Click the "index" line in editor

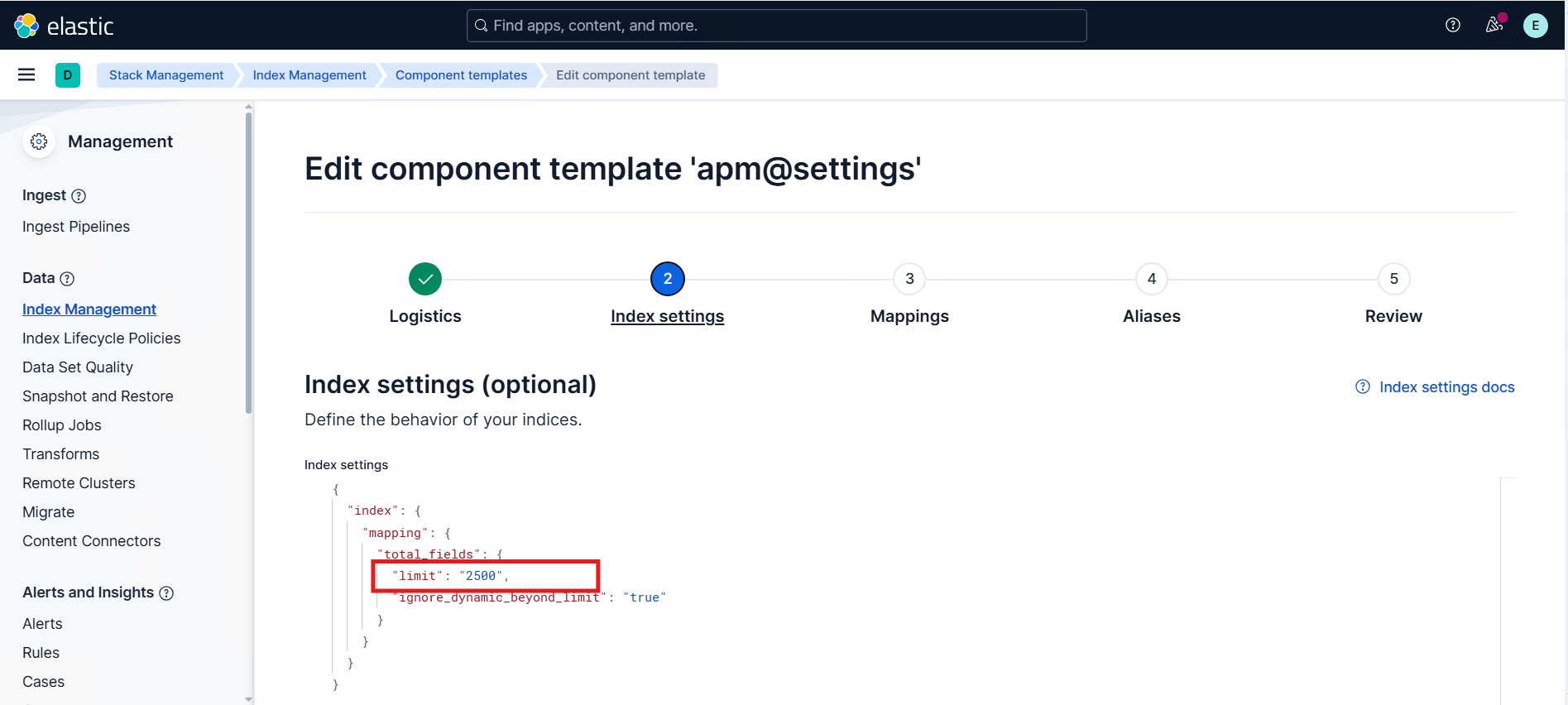[x=385, y=511]
